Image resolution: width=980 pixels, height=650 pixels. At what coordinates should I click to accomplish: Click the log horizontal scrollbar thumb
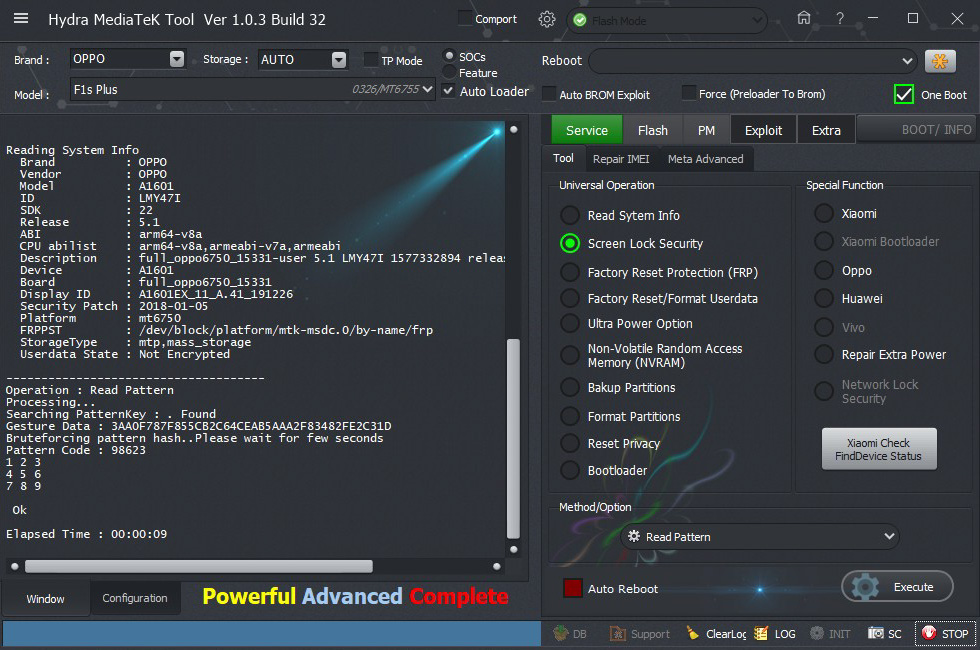pyautogui.click(x=199, y=566)
